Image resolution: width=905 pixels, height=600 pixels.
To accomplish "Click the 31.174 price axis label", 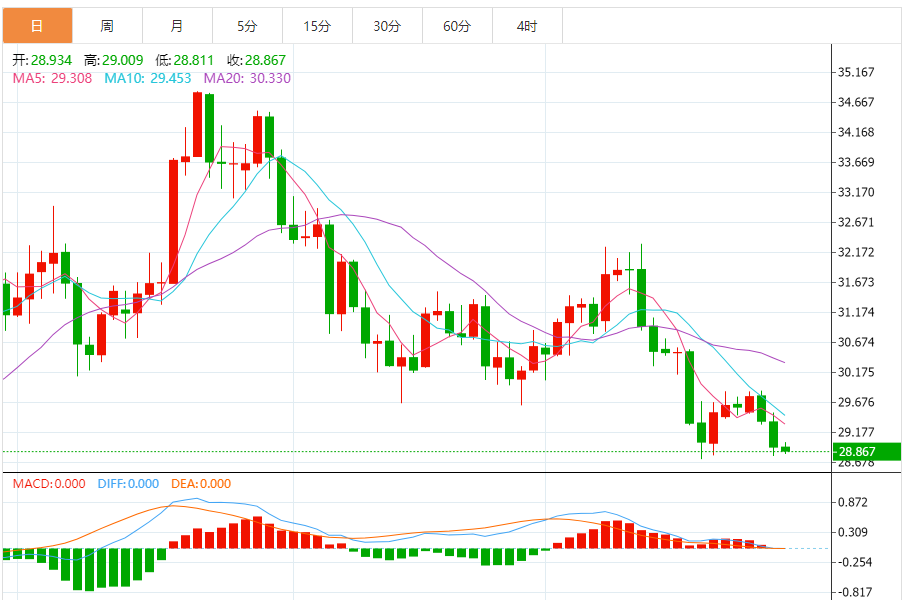I will click(856, 312).
